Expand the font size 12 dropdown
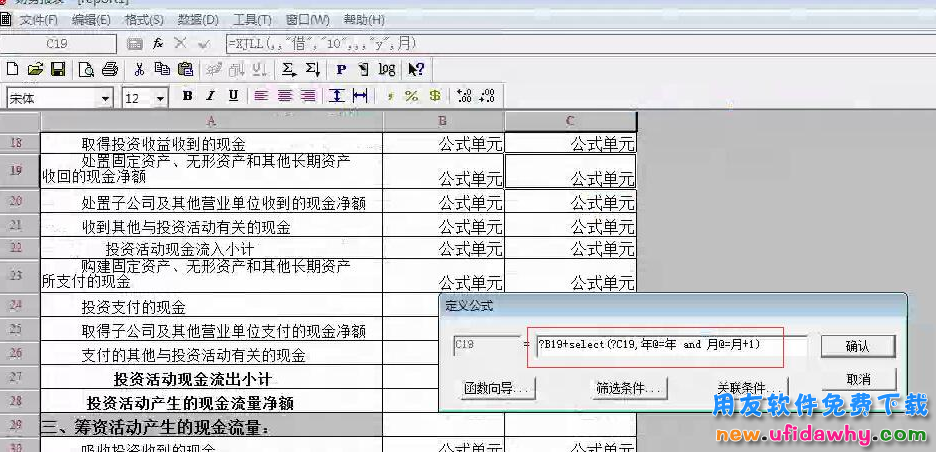Viewport: 936px width, 452px height. click(x=160, y=98)
